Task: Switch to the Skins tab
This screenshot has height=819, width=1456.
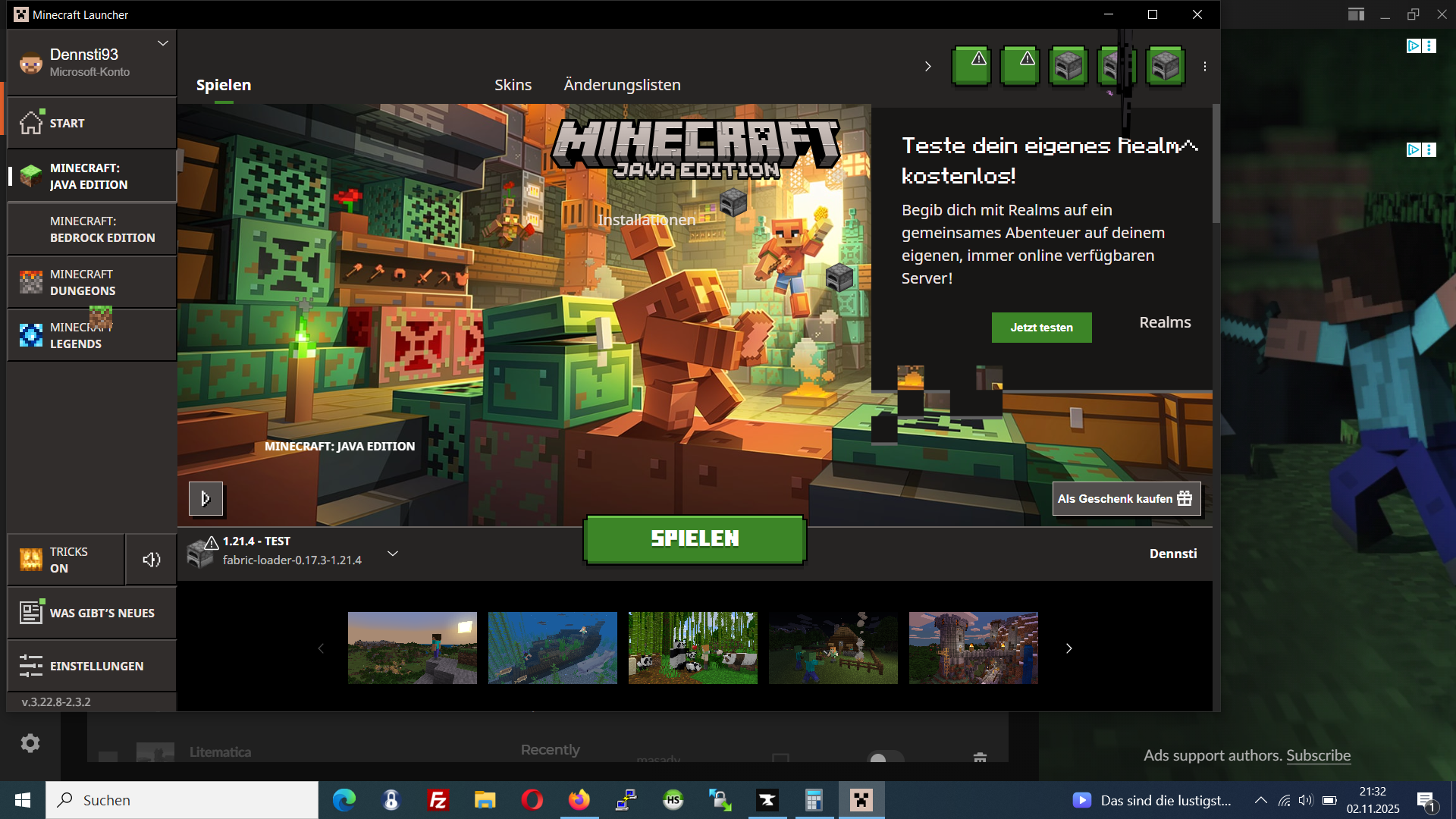Action: pyautogui.click(x=513, y=85)
